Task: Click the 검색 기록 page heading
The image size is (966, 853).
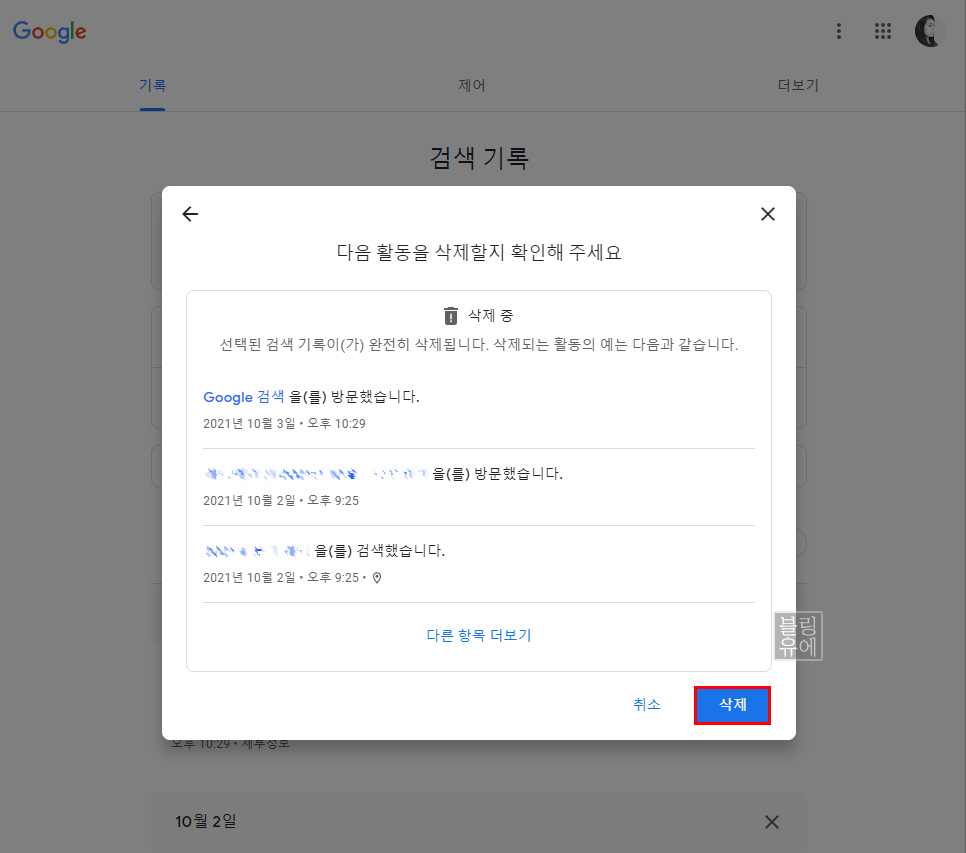Action: [x=478, y=158]
